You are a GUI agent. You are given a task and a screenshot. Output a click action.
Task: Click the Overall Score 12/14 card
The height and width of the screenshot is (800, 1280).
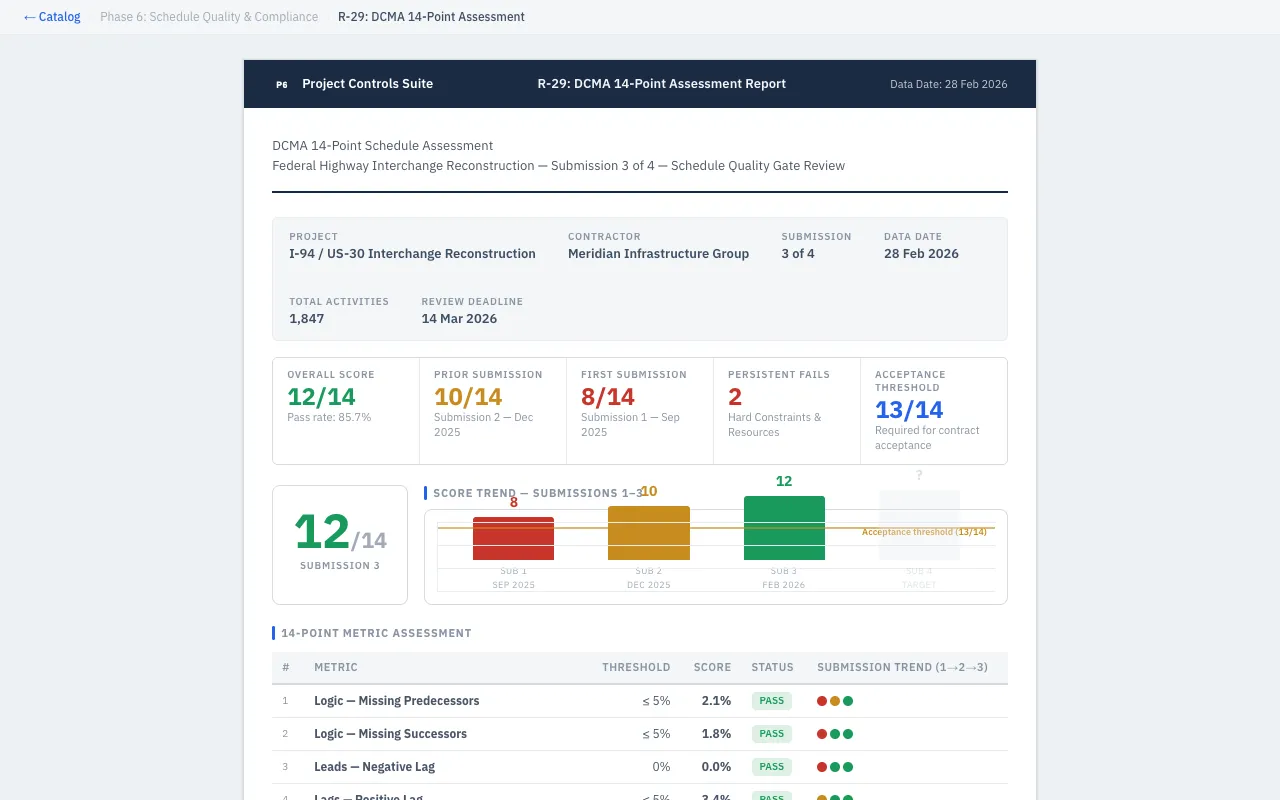pyautogui.click(x=345, y=410)
